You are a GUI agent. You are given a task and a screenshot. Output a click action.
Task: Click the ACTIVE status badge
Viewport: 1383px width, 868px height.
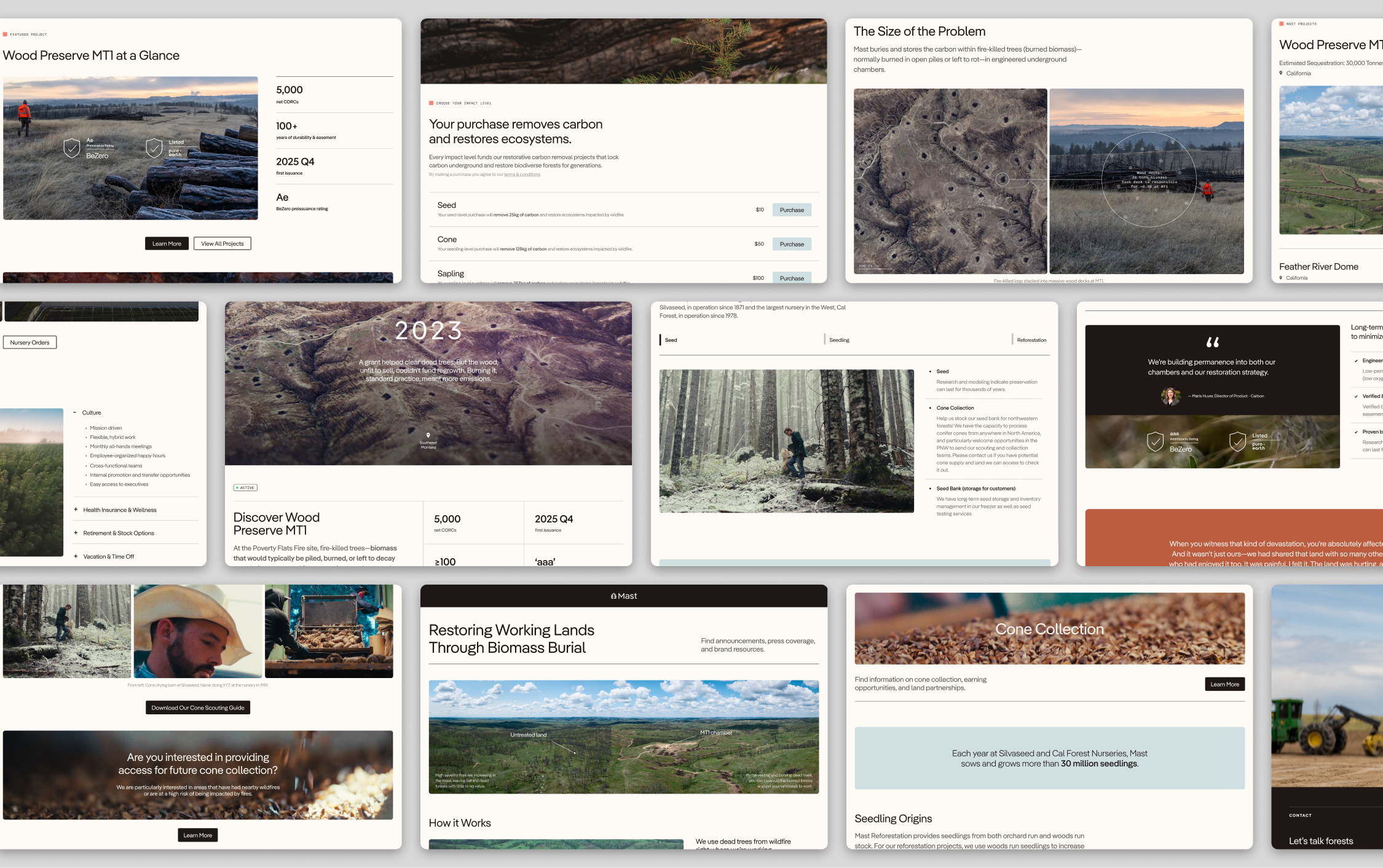[245, 487]
